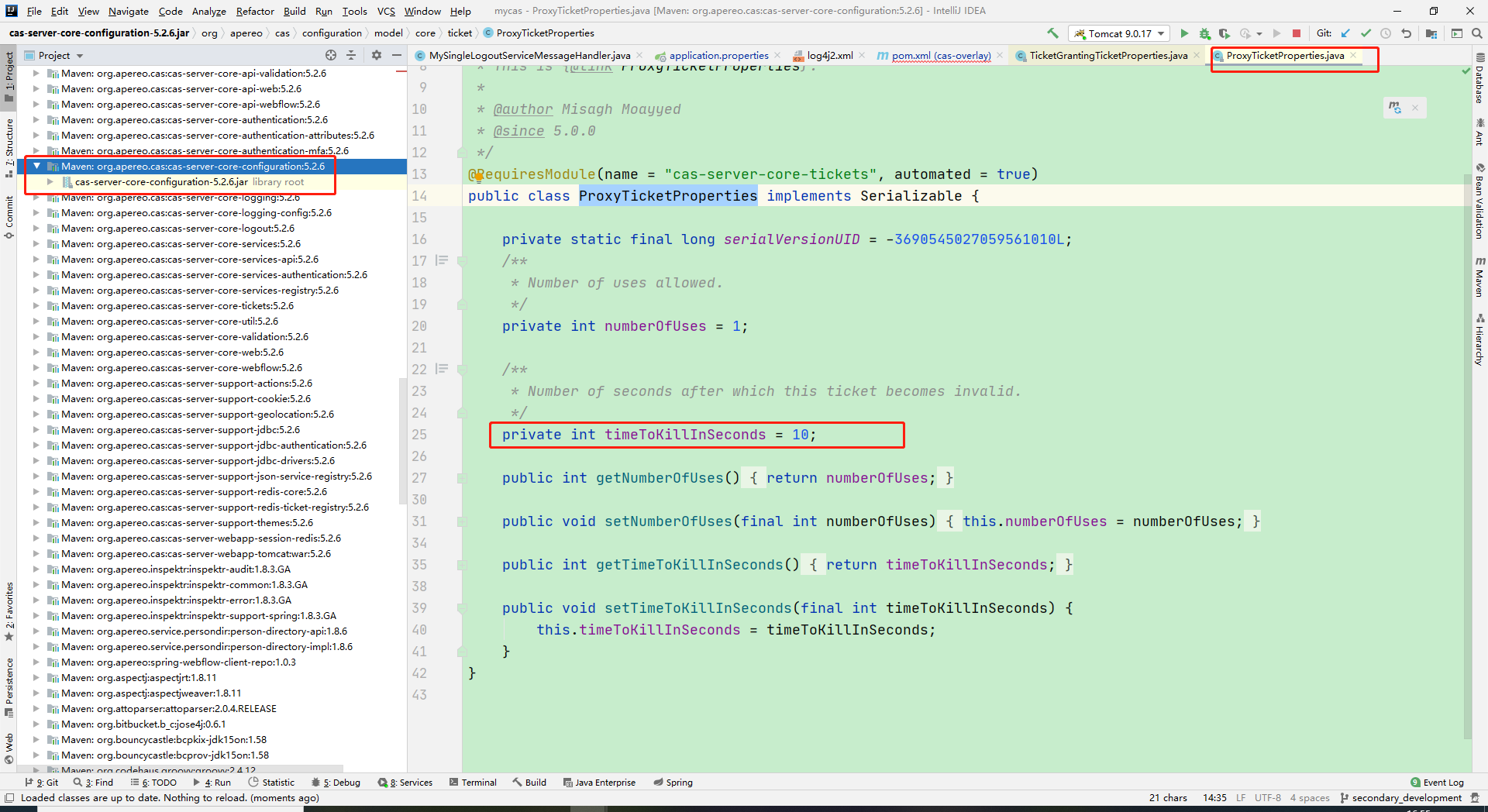
Task: Open Project Structure icon
Action: click(x=1431, y=33)
